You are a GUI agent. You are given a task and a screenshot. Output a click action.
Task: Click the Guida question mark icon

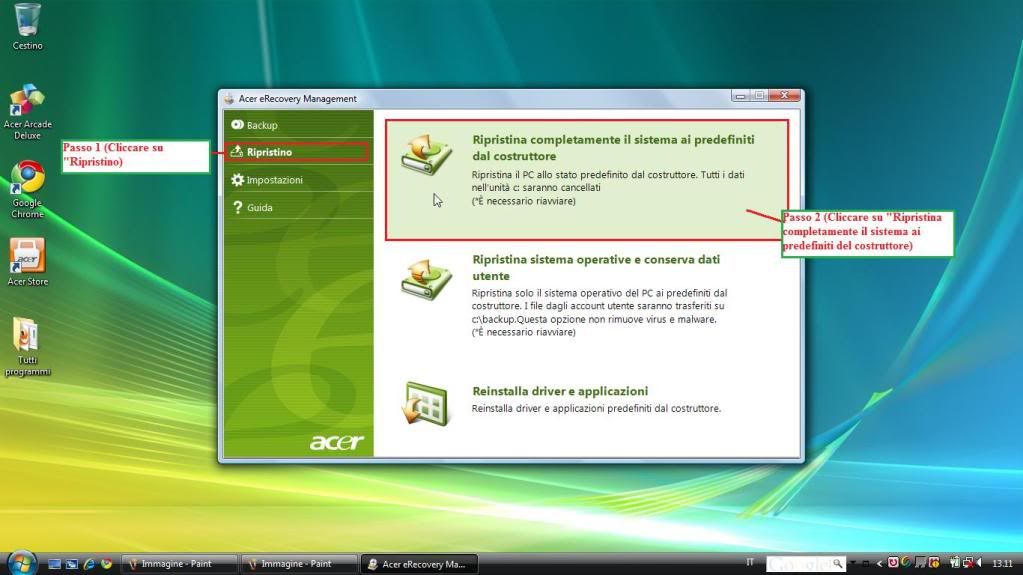237,208
